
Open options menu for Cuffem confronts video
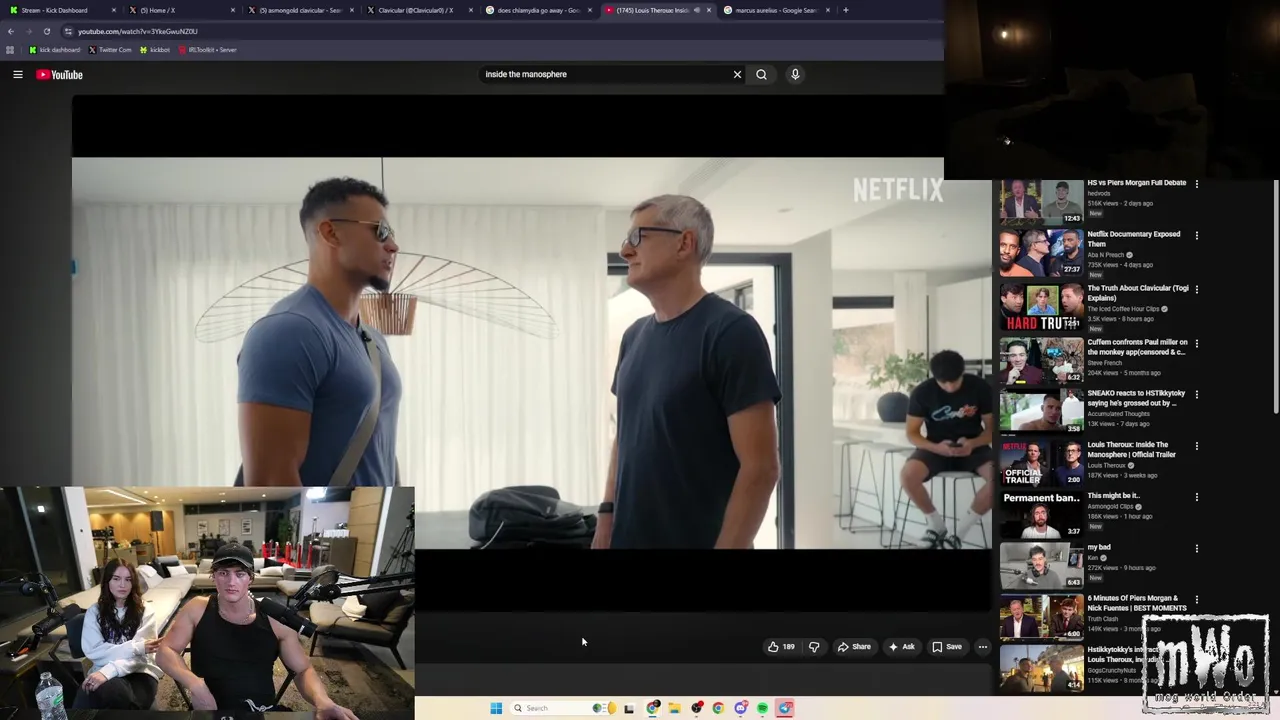click(x=1197, y=343)
